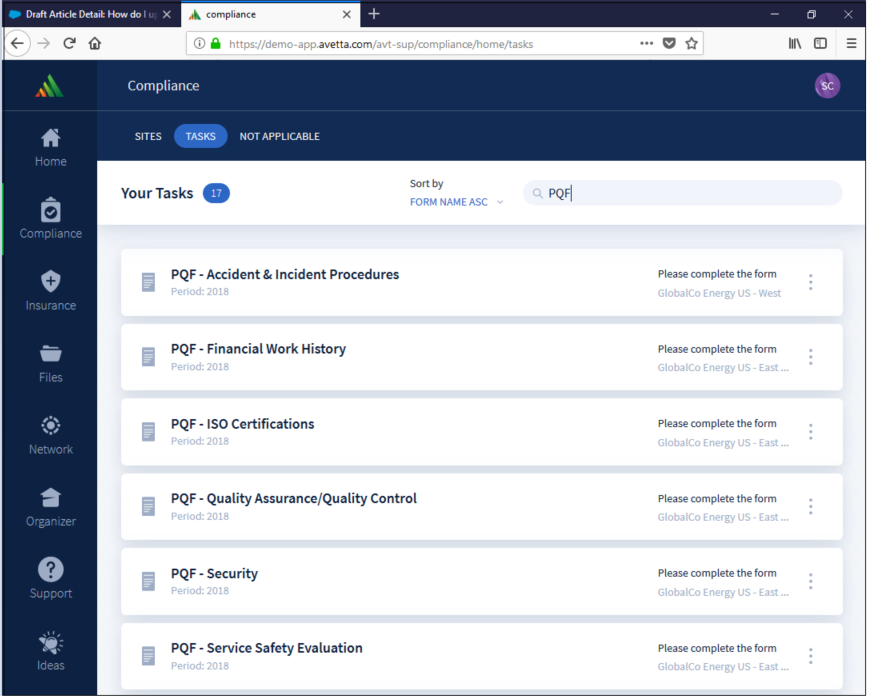Open kebab menu on Accident & Incident Procedures

coord(810,282)
